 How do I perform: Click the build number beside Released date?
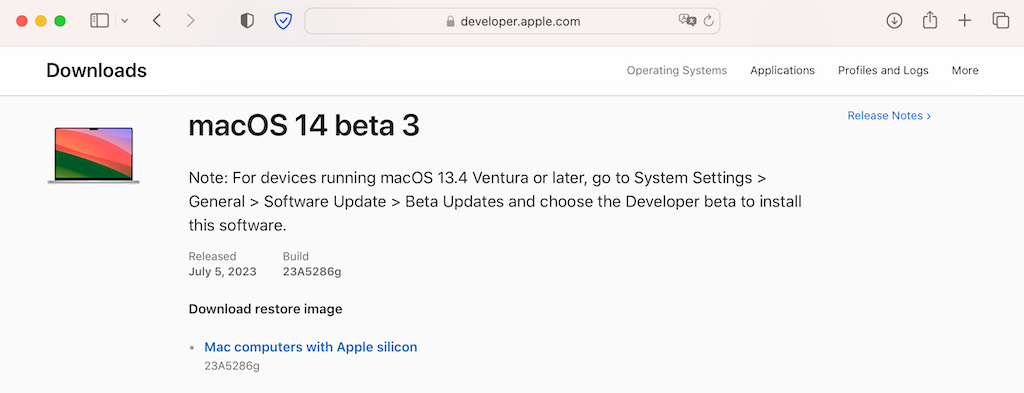coord(312,272)
